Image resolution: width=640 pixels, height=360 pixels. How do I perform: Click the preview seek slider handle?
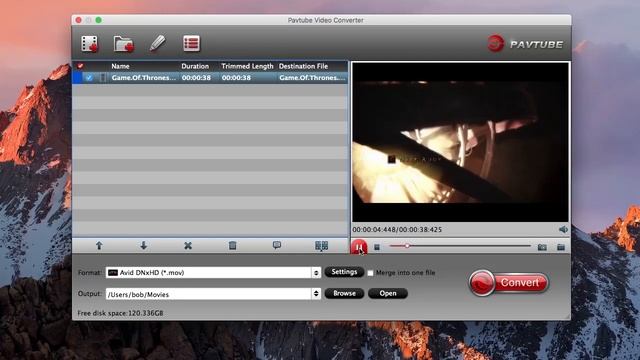(407, 246)
